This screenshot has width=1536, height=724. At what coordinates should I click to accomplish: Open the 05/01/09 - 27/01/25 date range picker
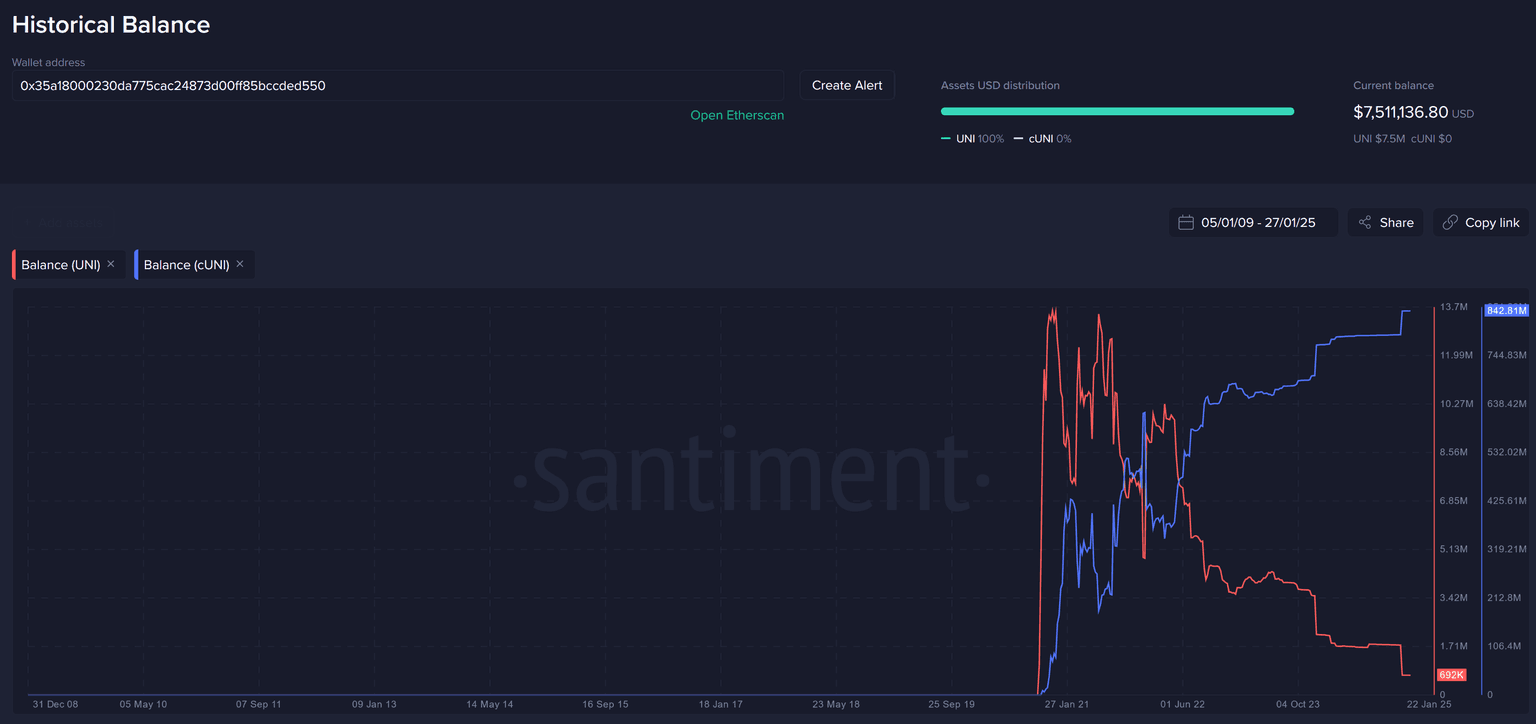click(x=1257, y=223)
